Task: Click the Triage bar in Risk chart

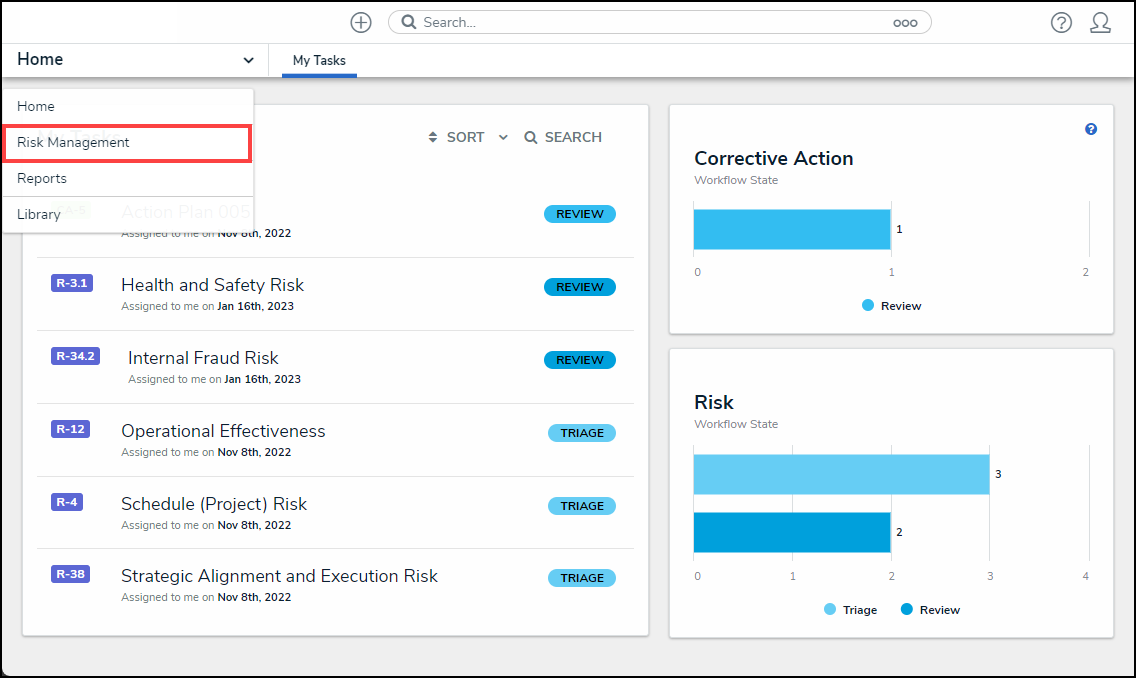Action: pyautogui.click(x=840, y=474)
